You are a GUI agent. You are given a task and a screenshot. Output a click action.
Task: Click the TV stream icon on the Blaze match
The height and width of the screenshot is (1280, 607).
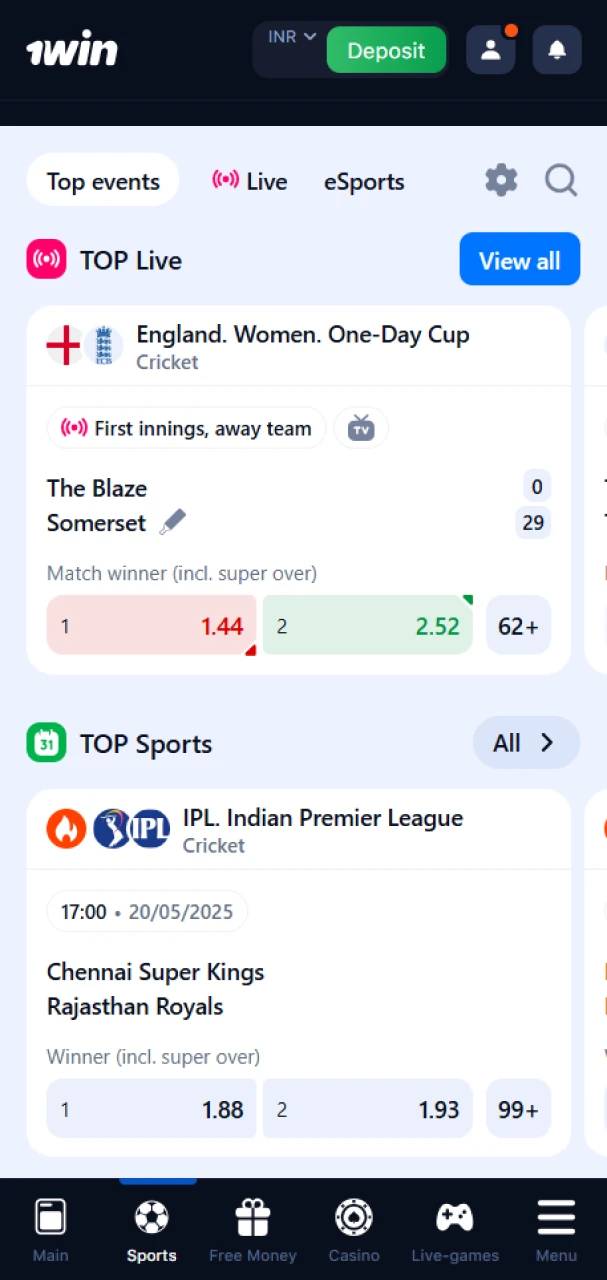pyautogui.click(x=361, y=427)
